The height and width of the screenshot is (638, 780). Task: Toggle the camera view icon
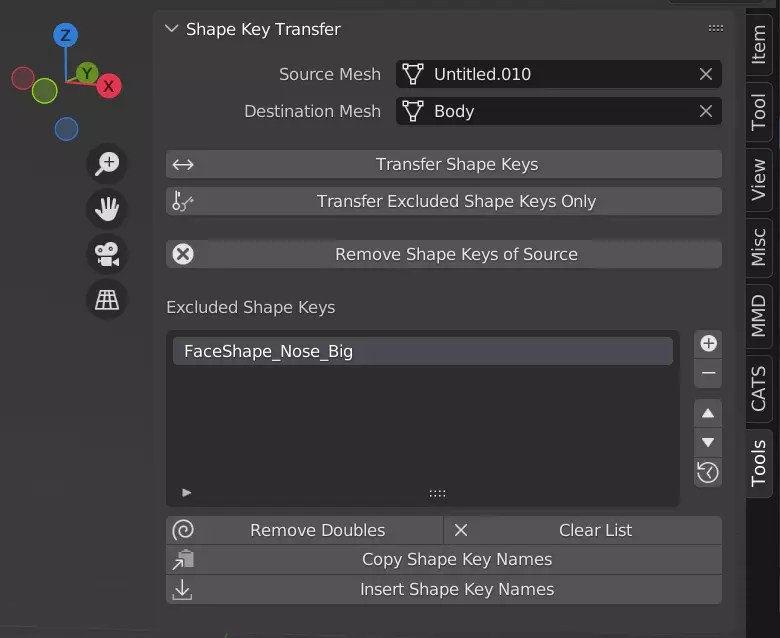tap(107, 254)
